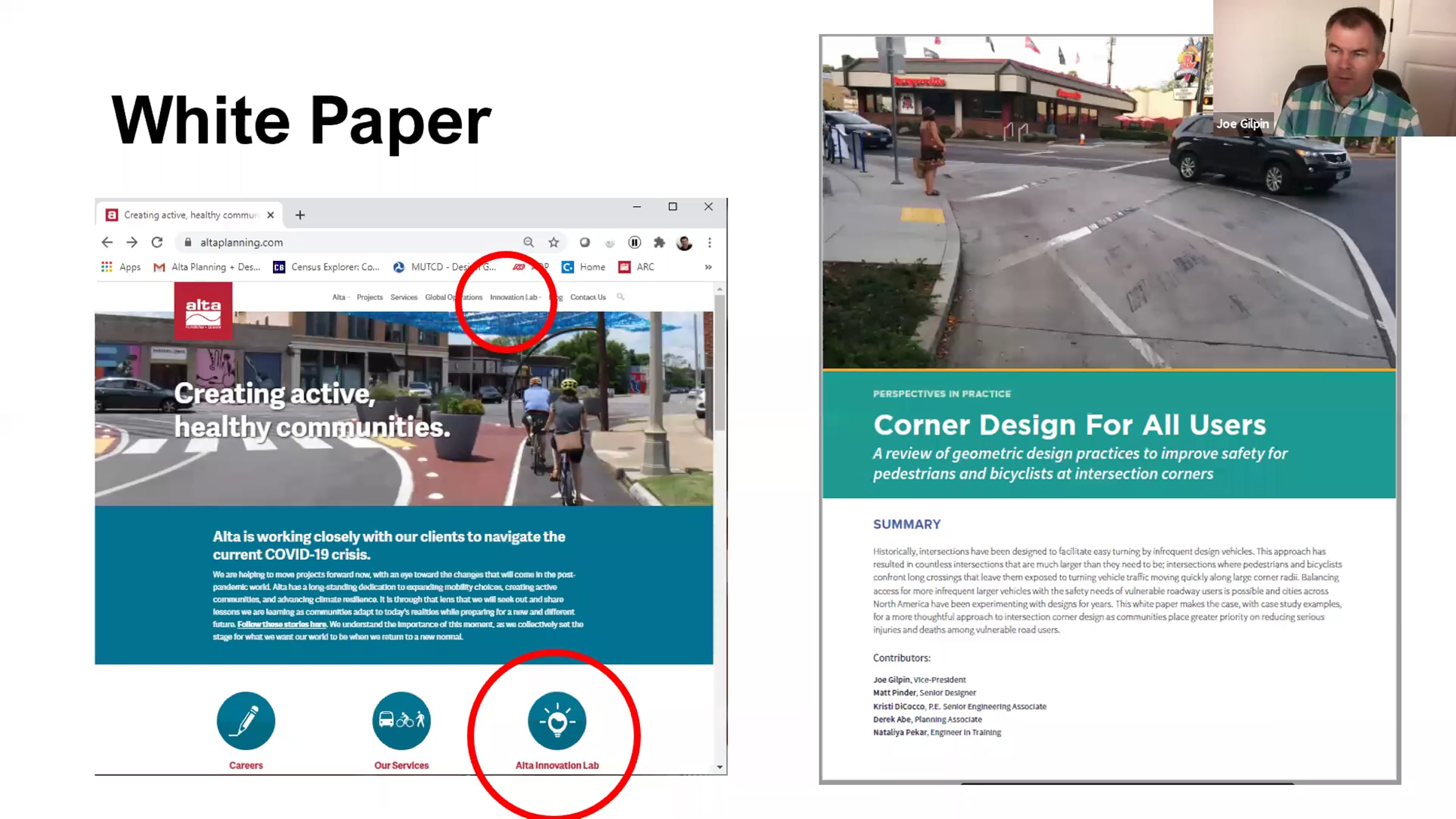Click contributor 'Matt Pinder, Senior Designer'
The width and height of the screenshot is (1456, 819).
pos(925,693)
